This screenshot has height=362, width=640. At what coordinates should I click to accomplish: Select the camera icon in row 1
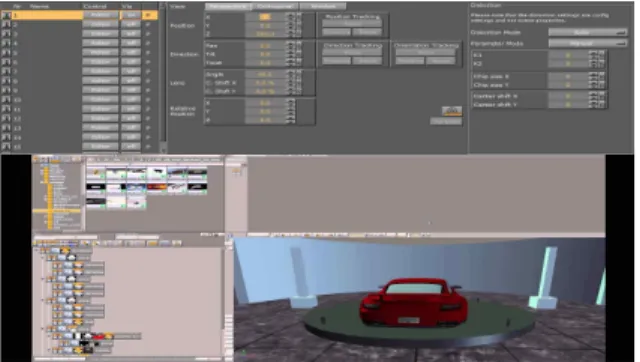click(6, 16)
